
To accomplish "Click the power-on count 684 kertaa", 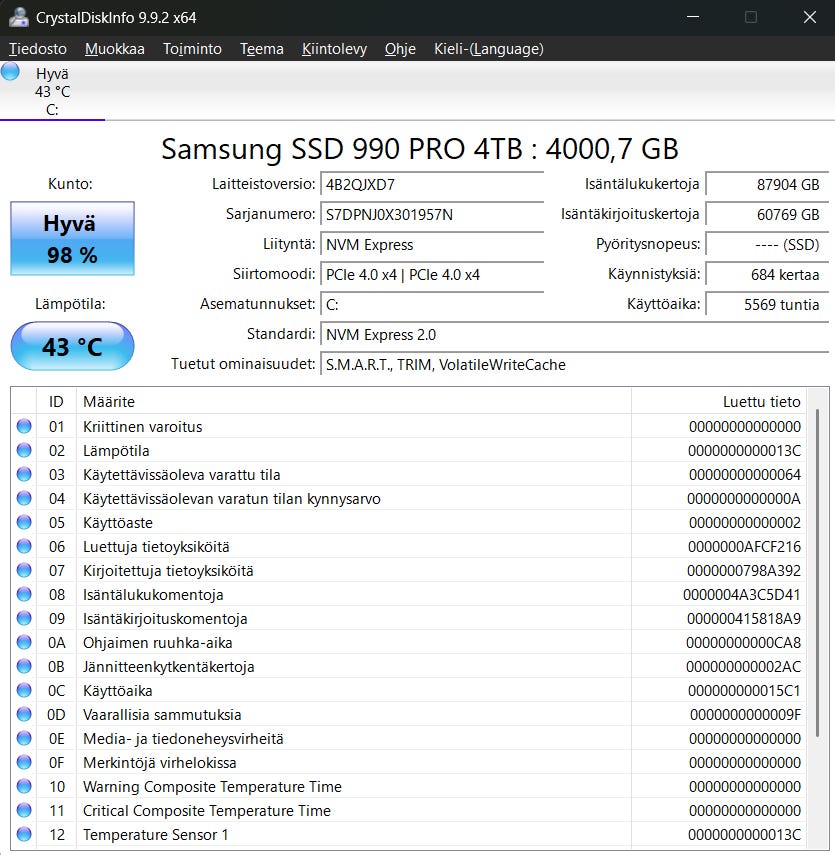I will pyautogui.click(x=767, y=274).
